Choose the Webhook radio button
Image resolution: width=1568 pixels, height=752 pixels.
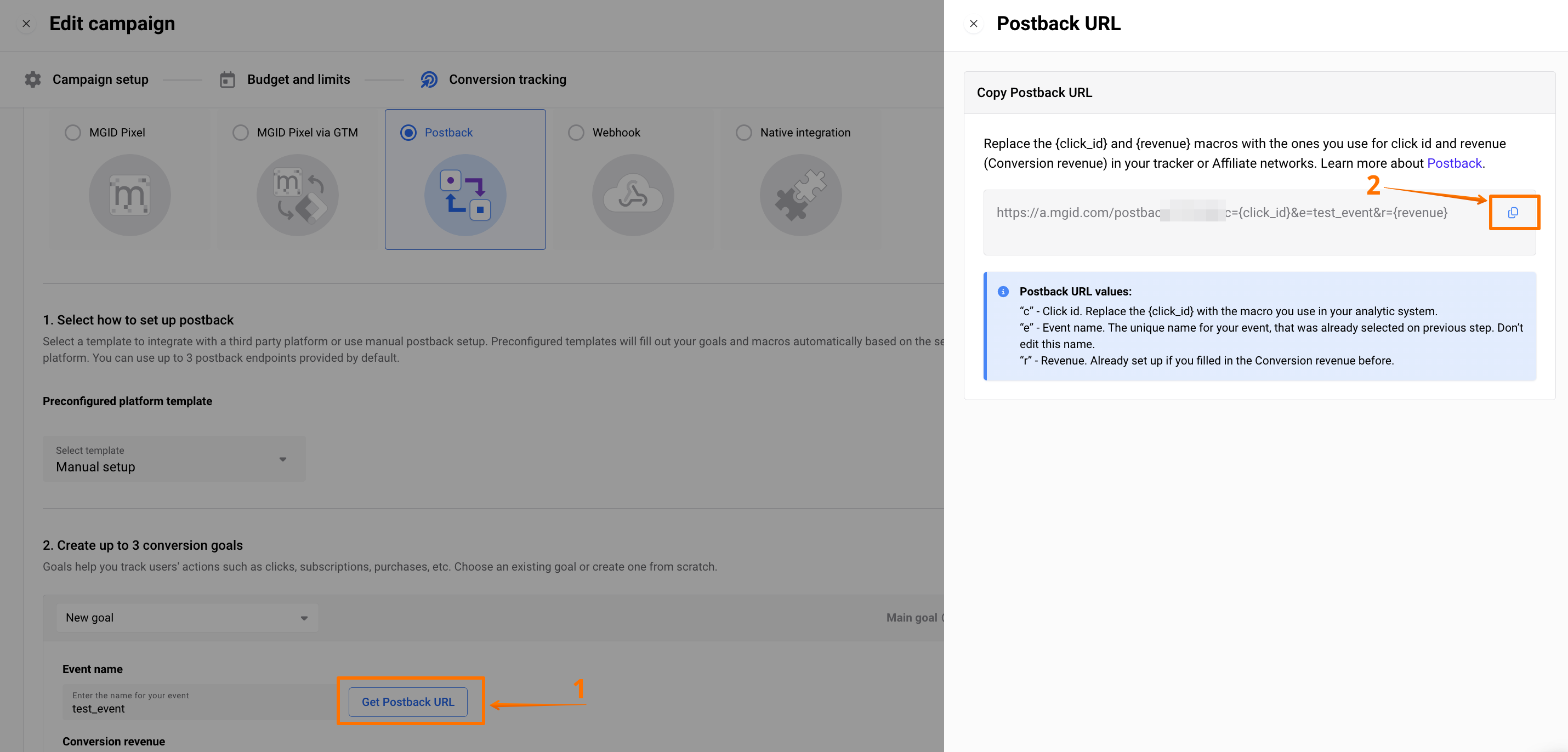[576, 133]
